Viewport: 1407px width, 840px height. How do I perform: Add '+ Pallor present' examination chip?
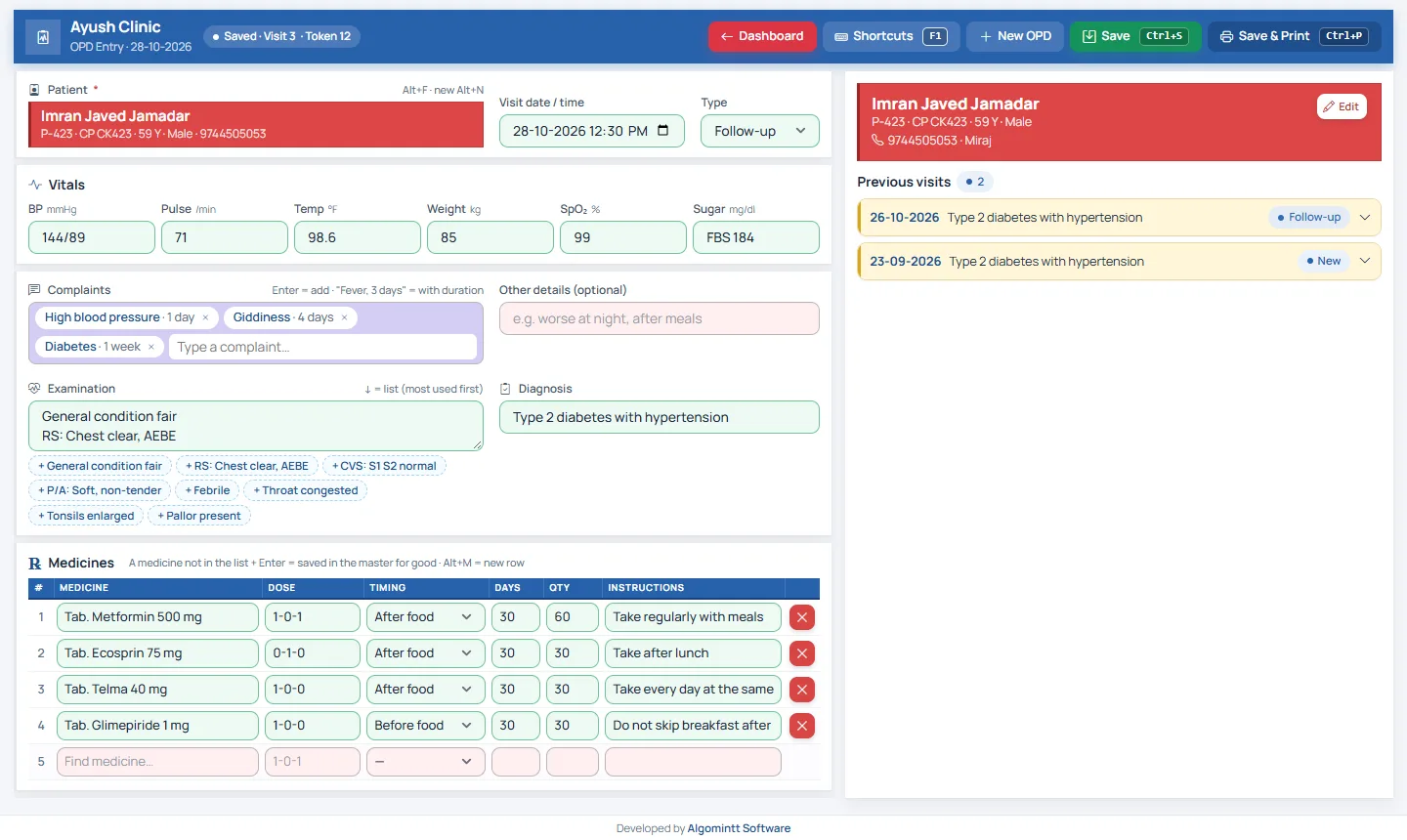(x=199, y=516)
